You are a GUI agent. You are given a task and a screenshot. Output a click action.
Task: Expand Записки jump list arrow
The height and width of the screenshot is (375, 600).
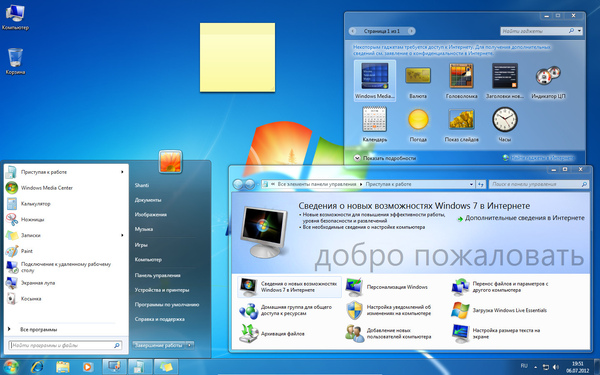pos(122,235)
